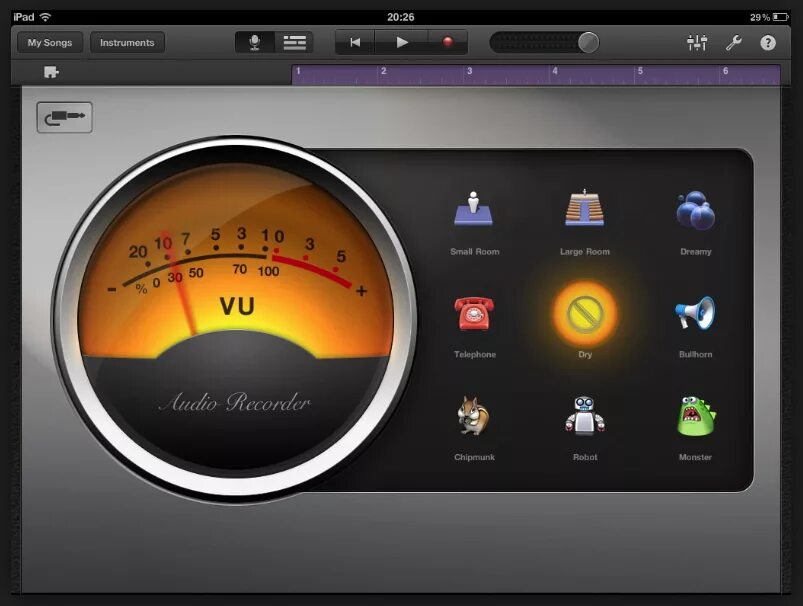Open the help question mark
The height and width of the screenshot is (606, 803).
(768, 43)
